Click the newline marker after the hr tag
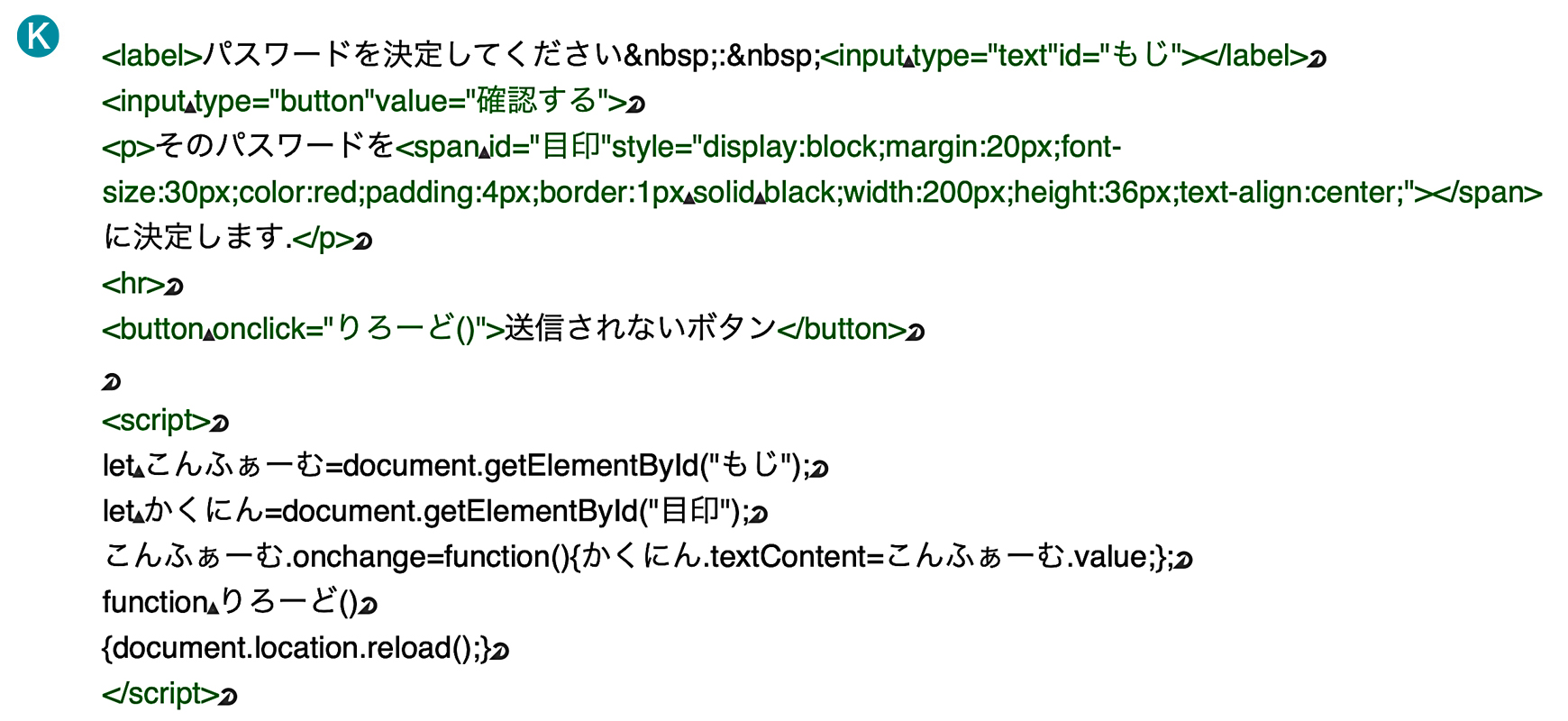 (x=175, y=287)
